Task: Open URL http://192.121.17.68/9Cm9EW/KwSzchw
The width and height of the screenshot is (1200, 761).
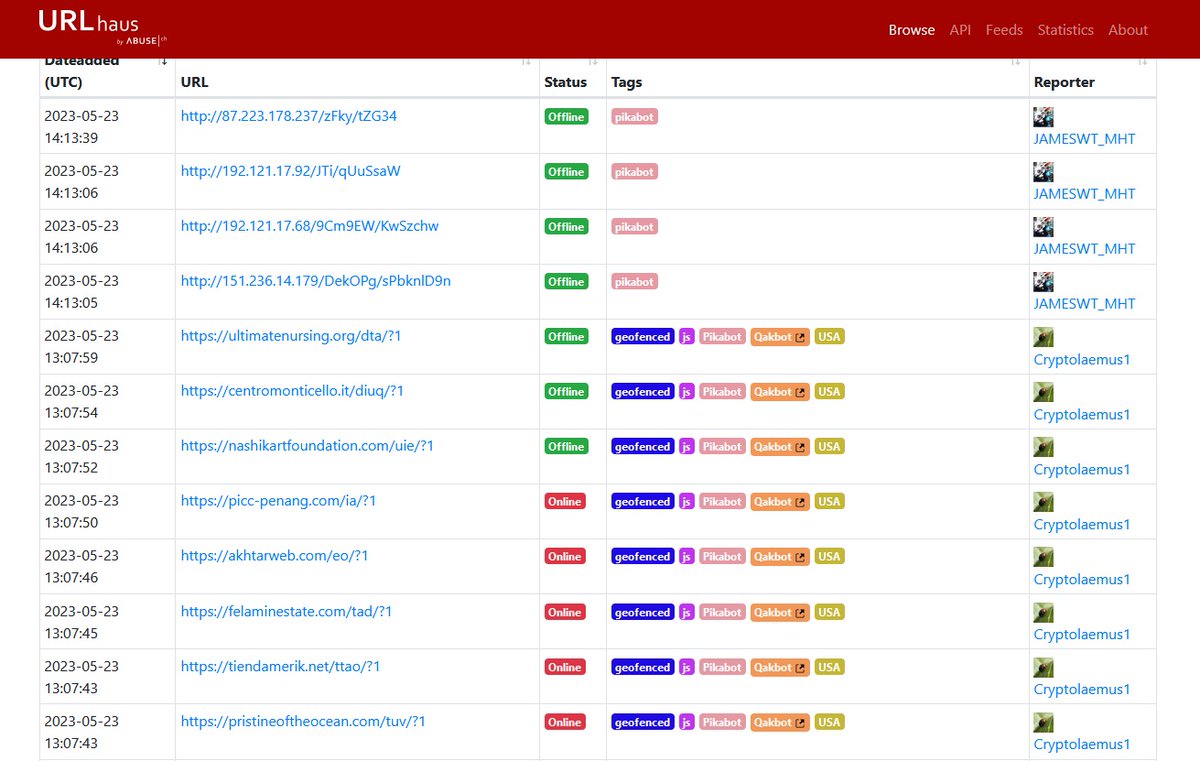Action: click(x=310, y=226)
